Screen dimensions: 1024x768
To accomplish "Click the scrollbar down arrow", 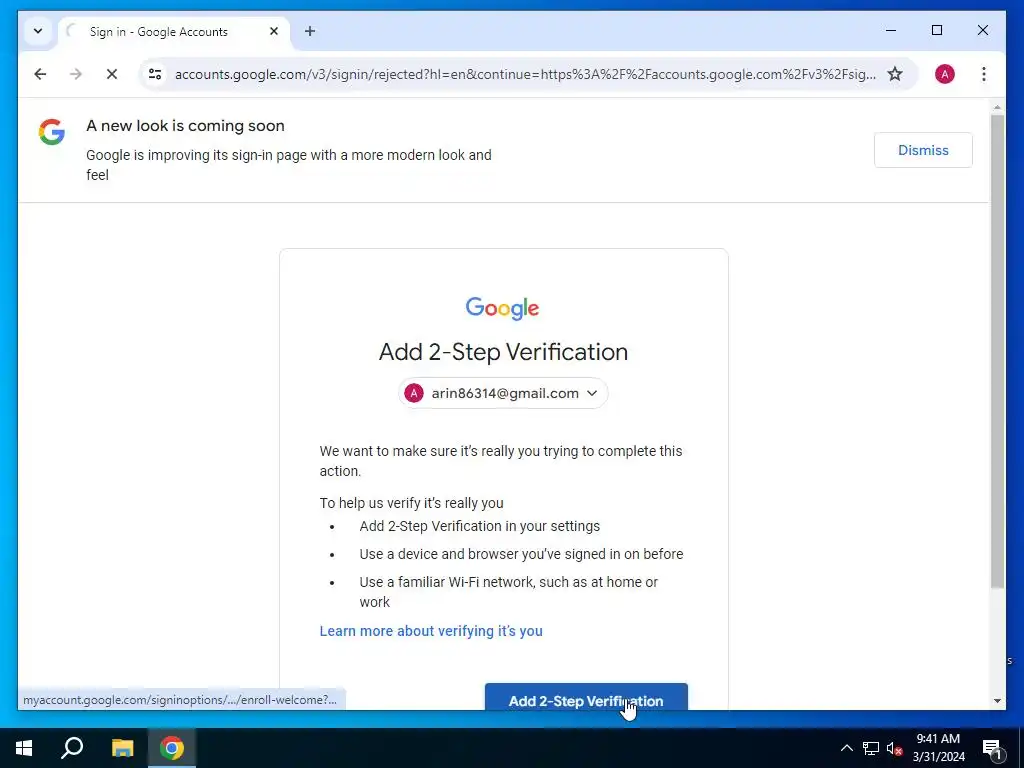I will click(x=997, y=701).
